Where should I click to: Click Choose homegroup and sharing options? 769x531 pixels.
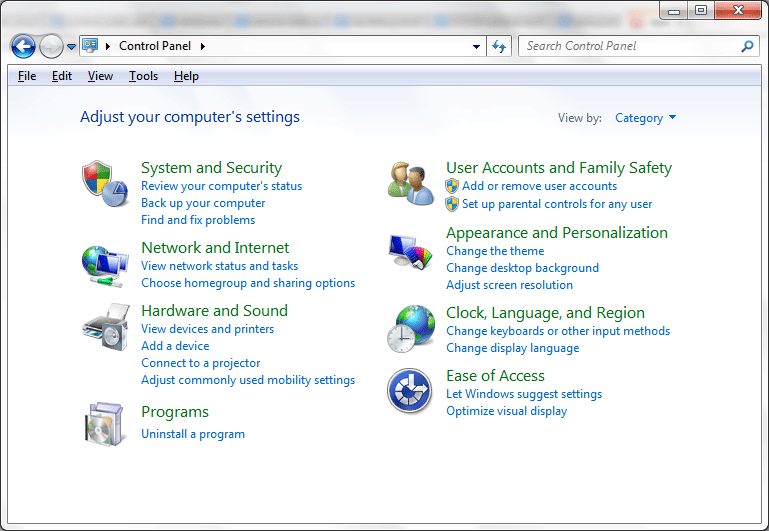tap(248, 283)
